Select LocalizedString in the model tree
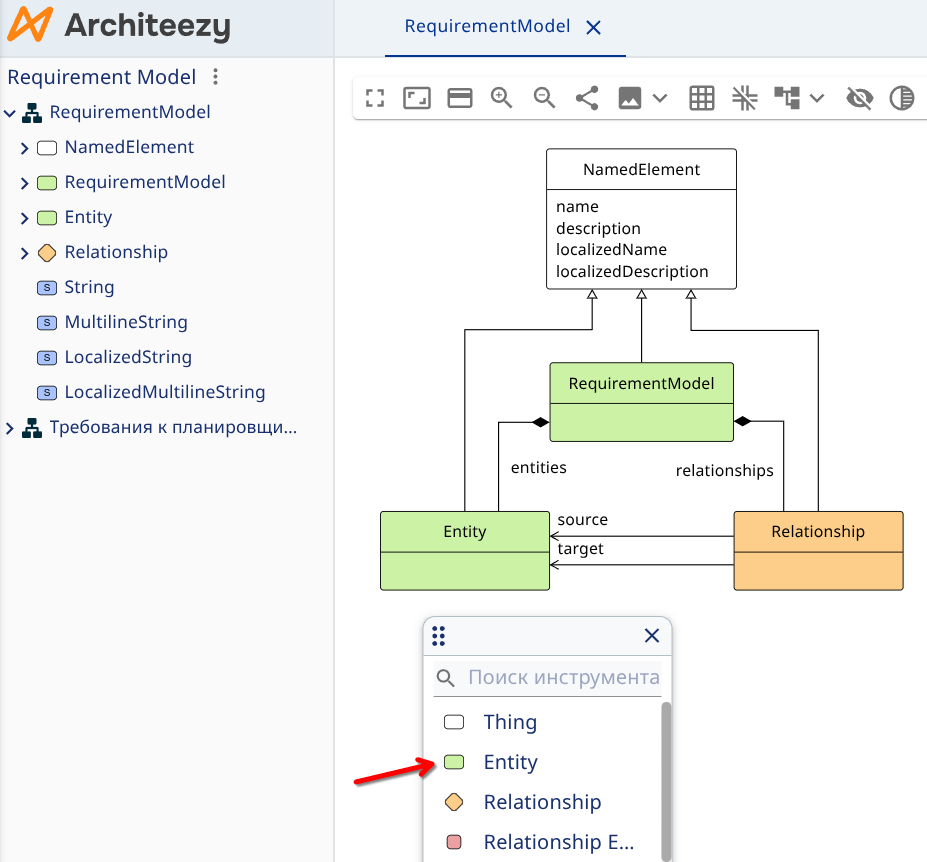This screenshot has height=862, width=927. pos(127,357)
